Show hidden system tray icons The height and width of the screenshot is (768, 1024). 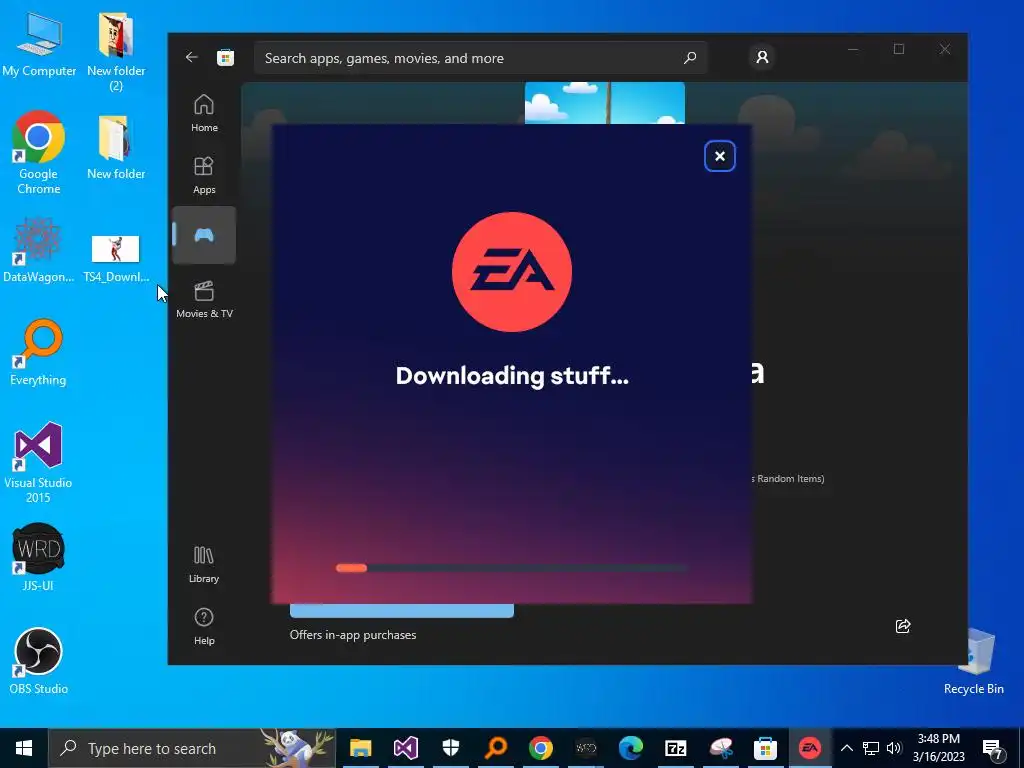pos(846,748)
